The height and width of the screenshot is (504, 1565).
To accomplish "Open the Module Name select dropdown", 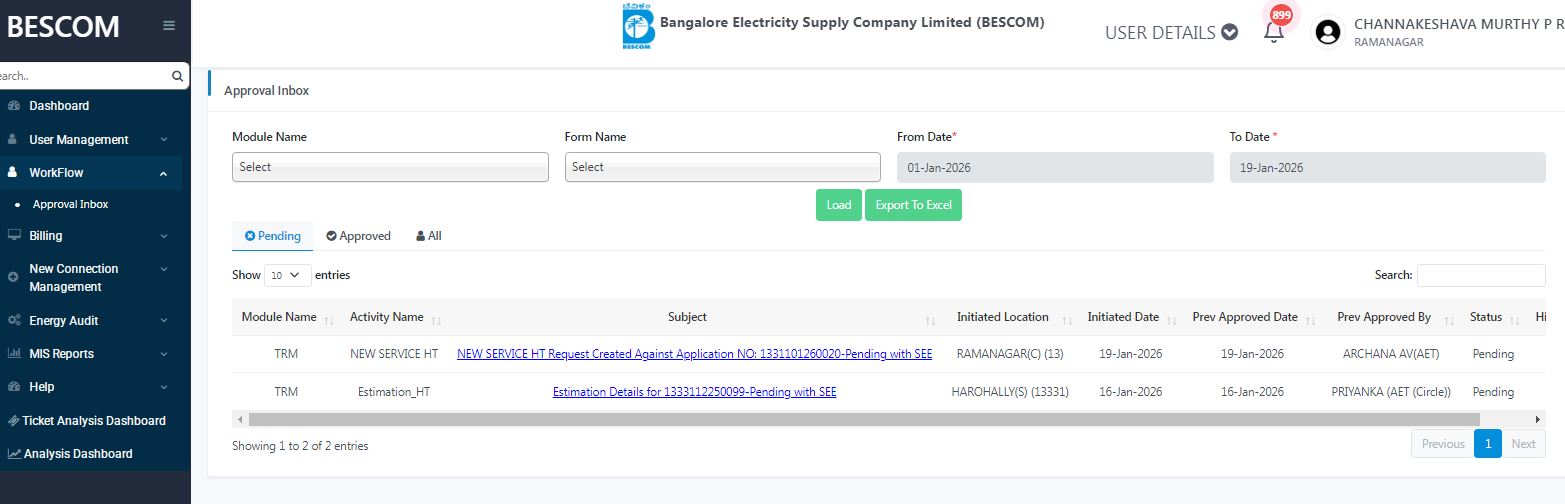I will pos(390,167).
